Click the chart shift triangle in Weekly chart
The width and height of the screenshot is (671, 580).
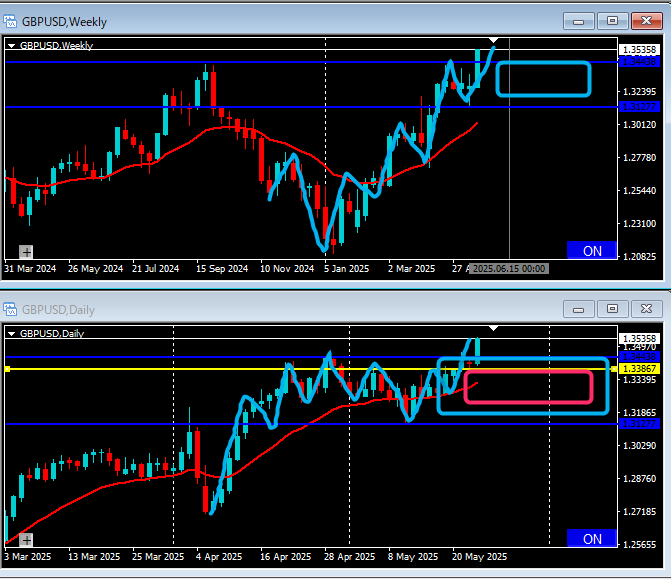[493, 41]
